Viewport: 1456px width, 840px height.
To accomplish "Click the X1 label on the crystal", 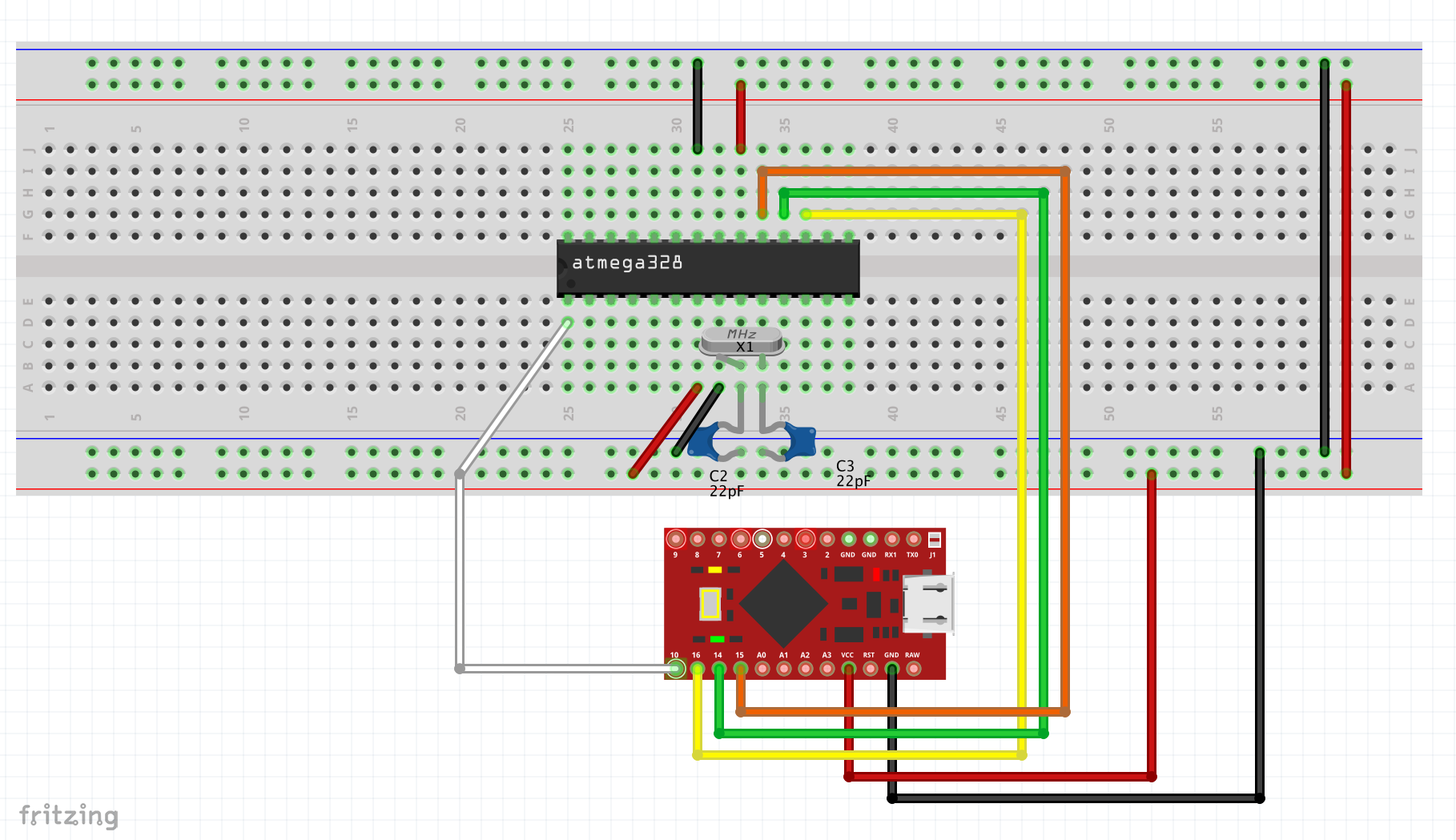I will click(745, 347).
